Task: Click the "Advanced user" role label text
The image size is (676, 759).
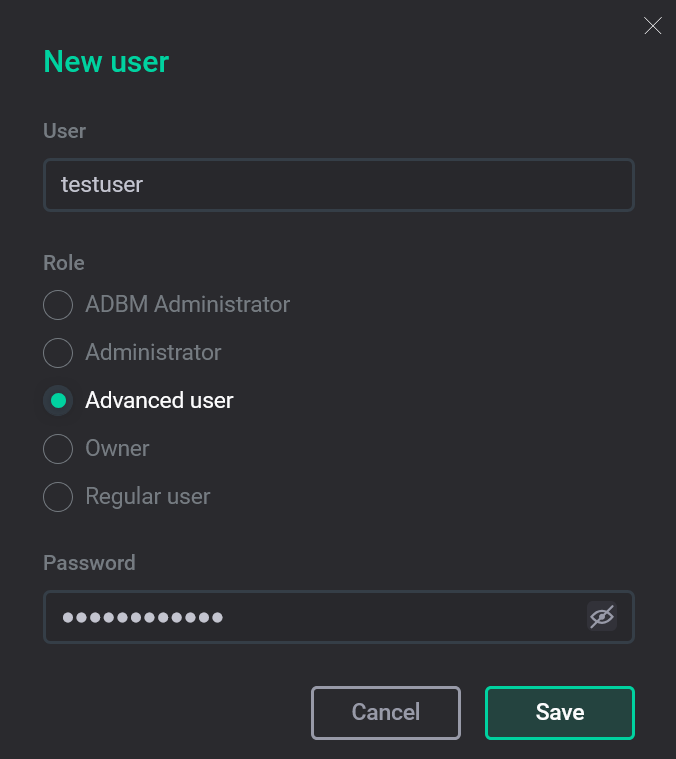Action: [159, 400]
